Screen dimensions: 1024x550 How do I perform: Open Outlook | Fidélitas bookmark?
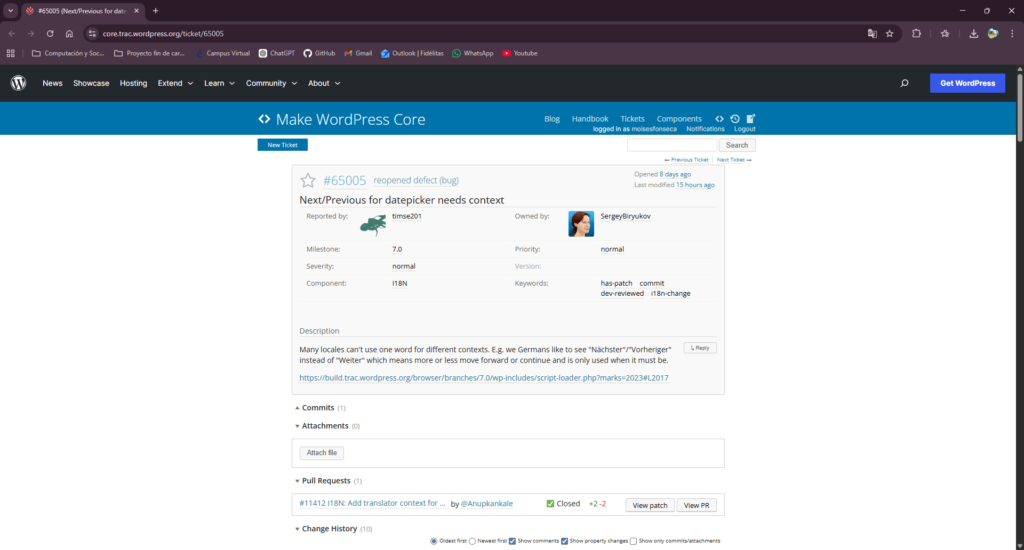coord(412,54)
